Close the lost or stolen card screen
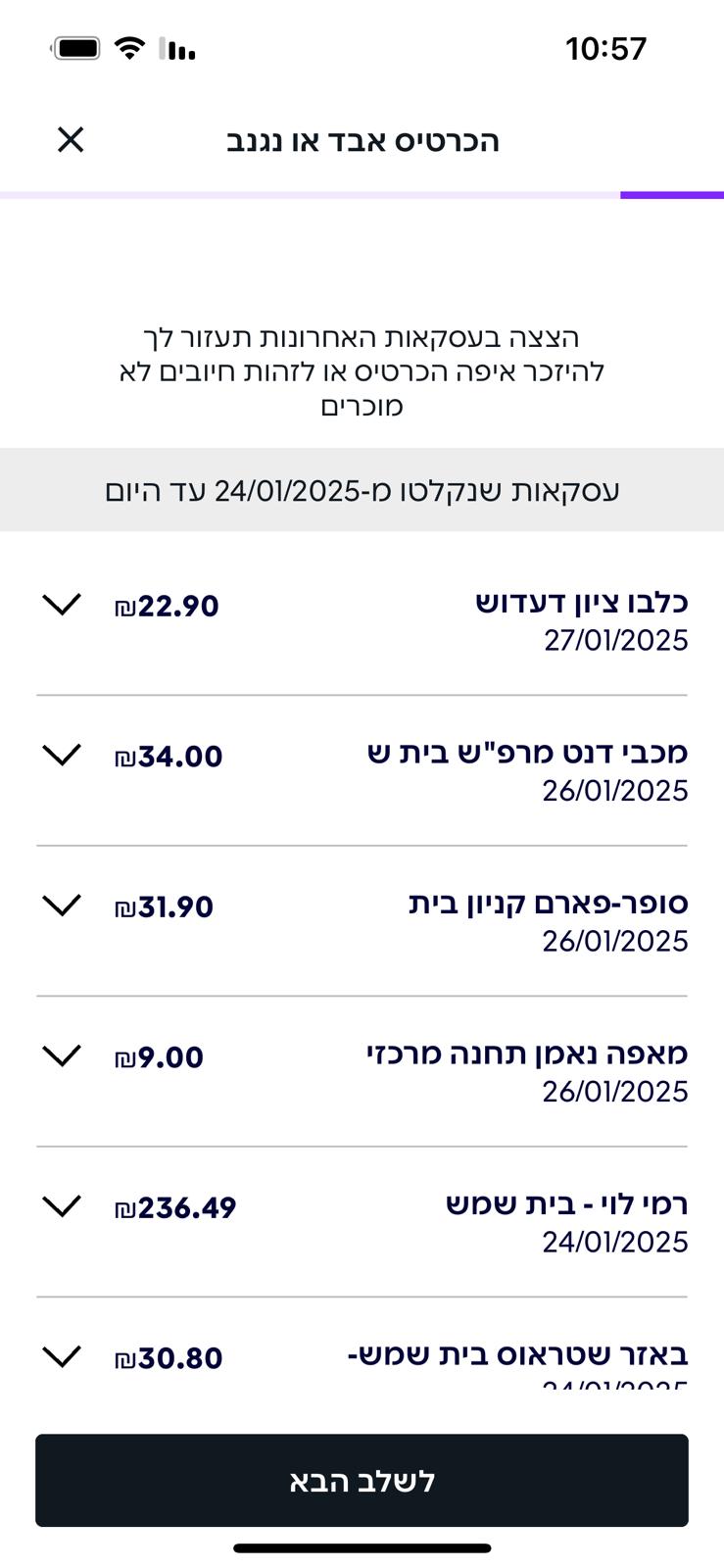This screenshot has height=1568, width=724. (71, 140)
